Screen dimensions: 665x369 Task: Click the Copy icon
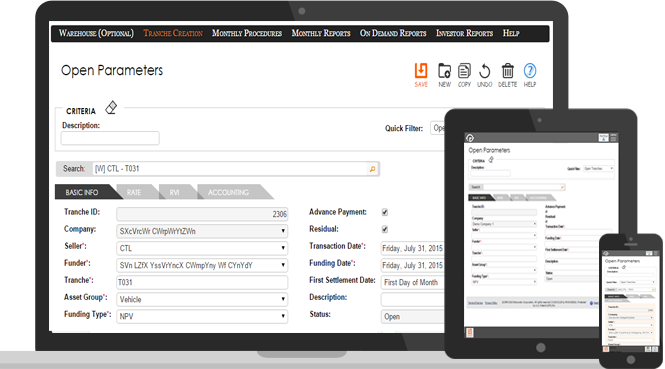pos(464,75)
